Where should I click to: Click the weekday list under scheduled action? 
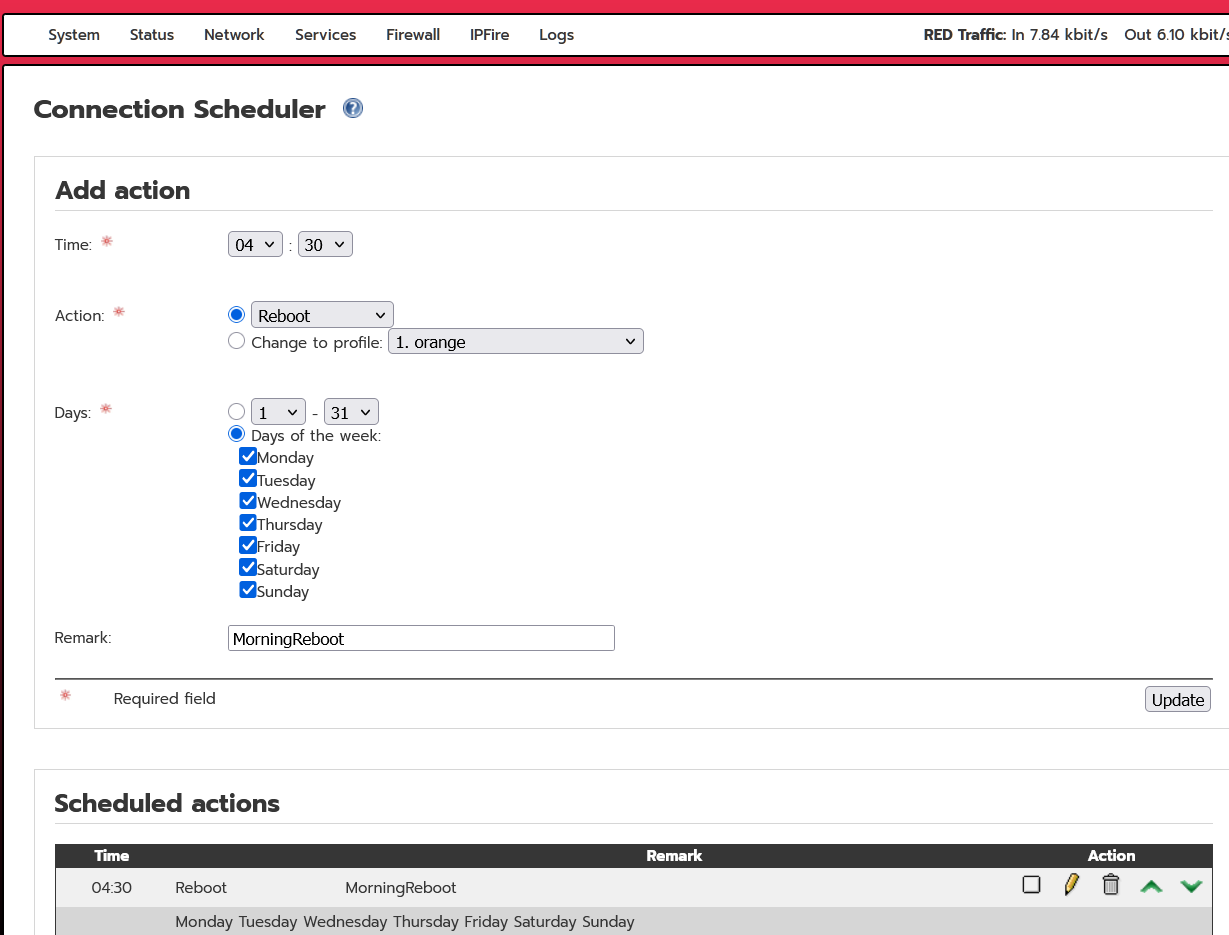pyautogui.click(x=405, y=921)
